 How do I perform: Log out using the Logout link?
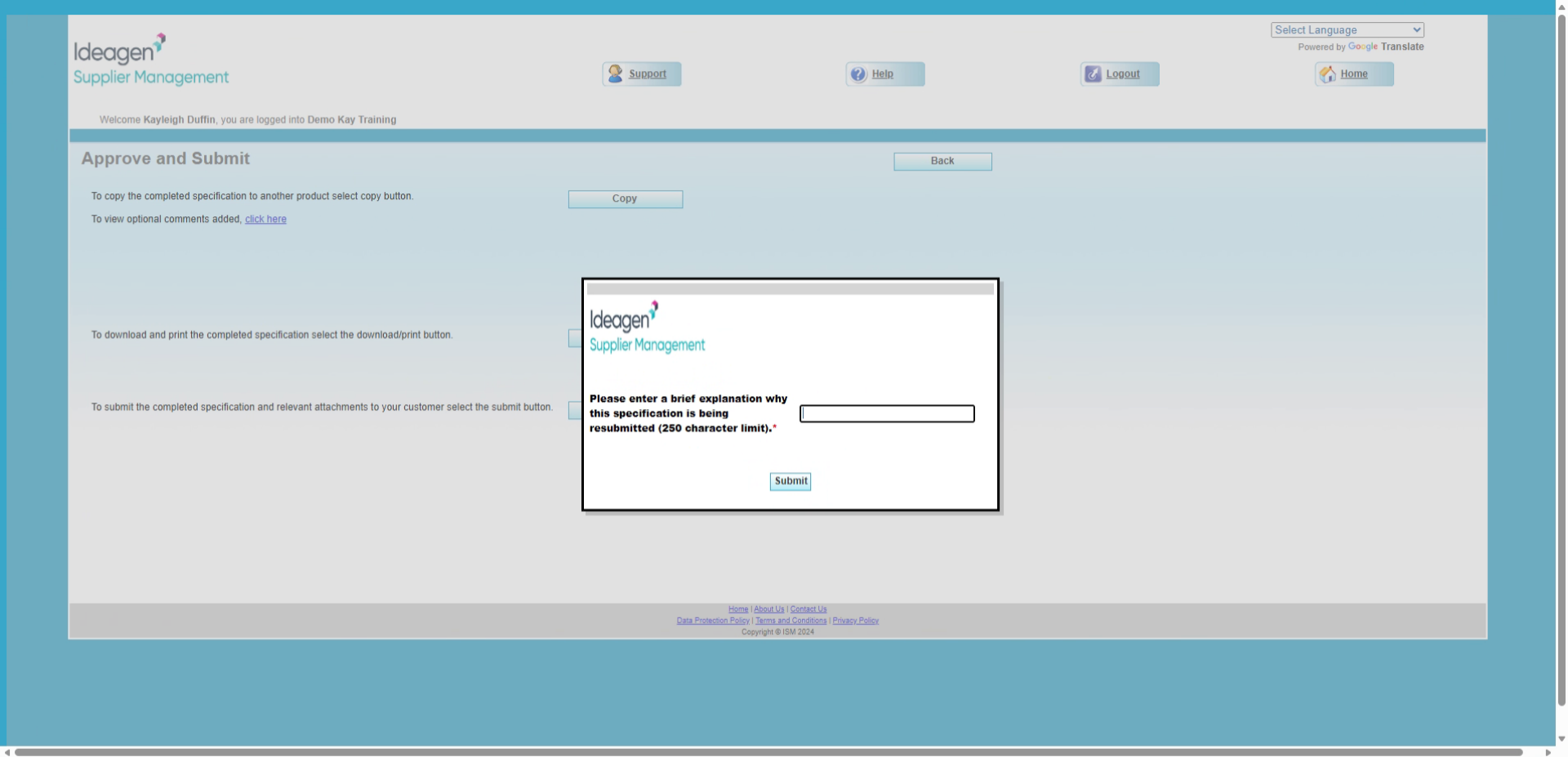(x=1123, y=73)
